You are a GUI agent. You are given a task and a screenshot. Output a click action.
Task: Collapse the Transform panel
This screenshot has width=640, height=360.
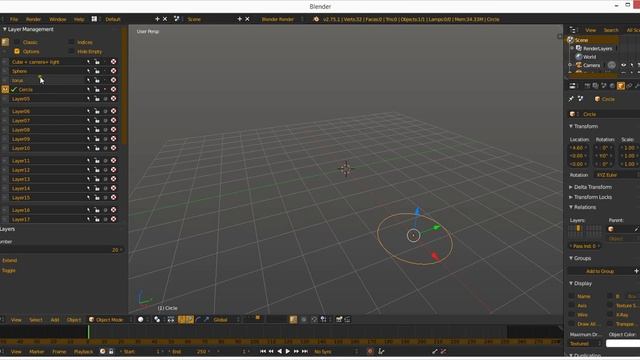[x=571, y=127]
